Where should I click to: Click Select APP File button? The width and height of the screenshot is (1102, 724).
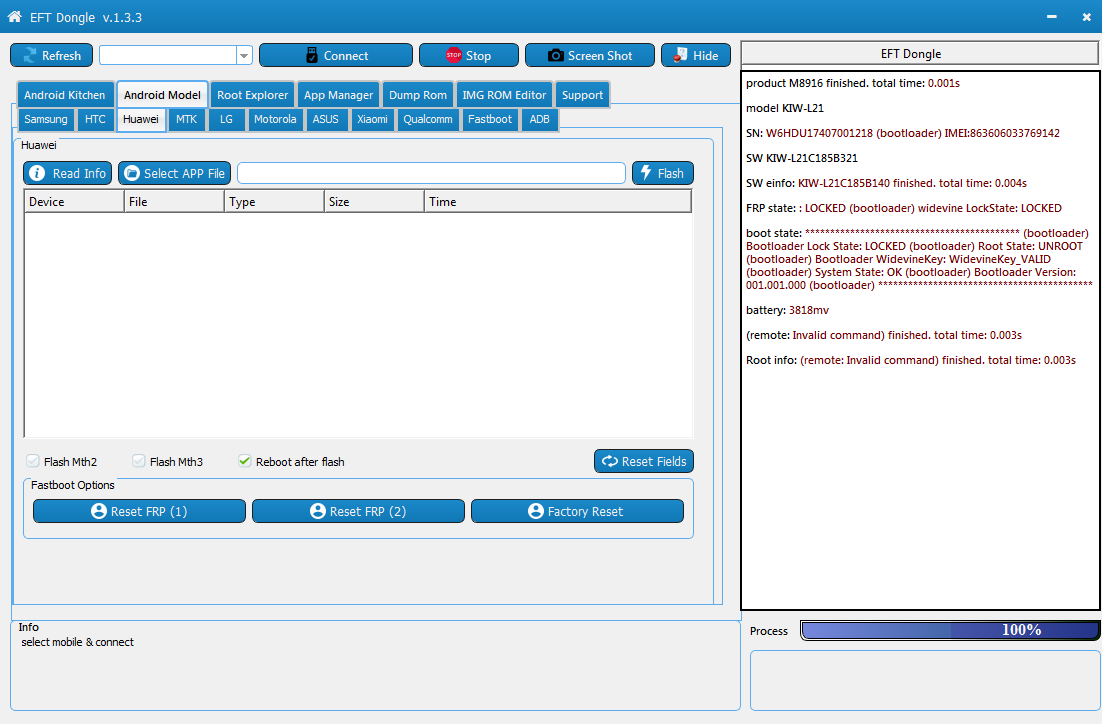[174, 173]
